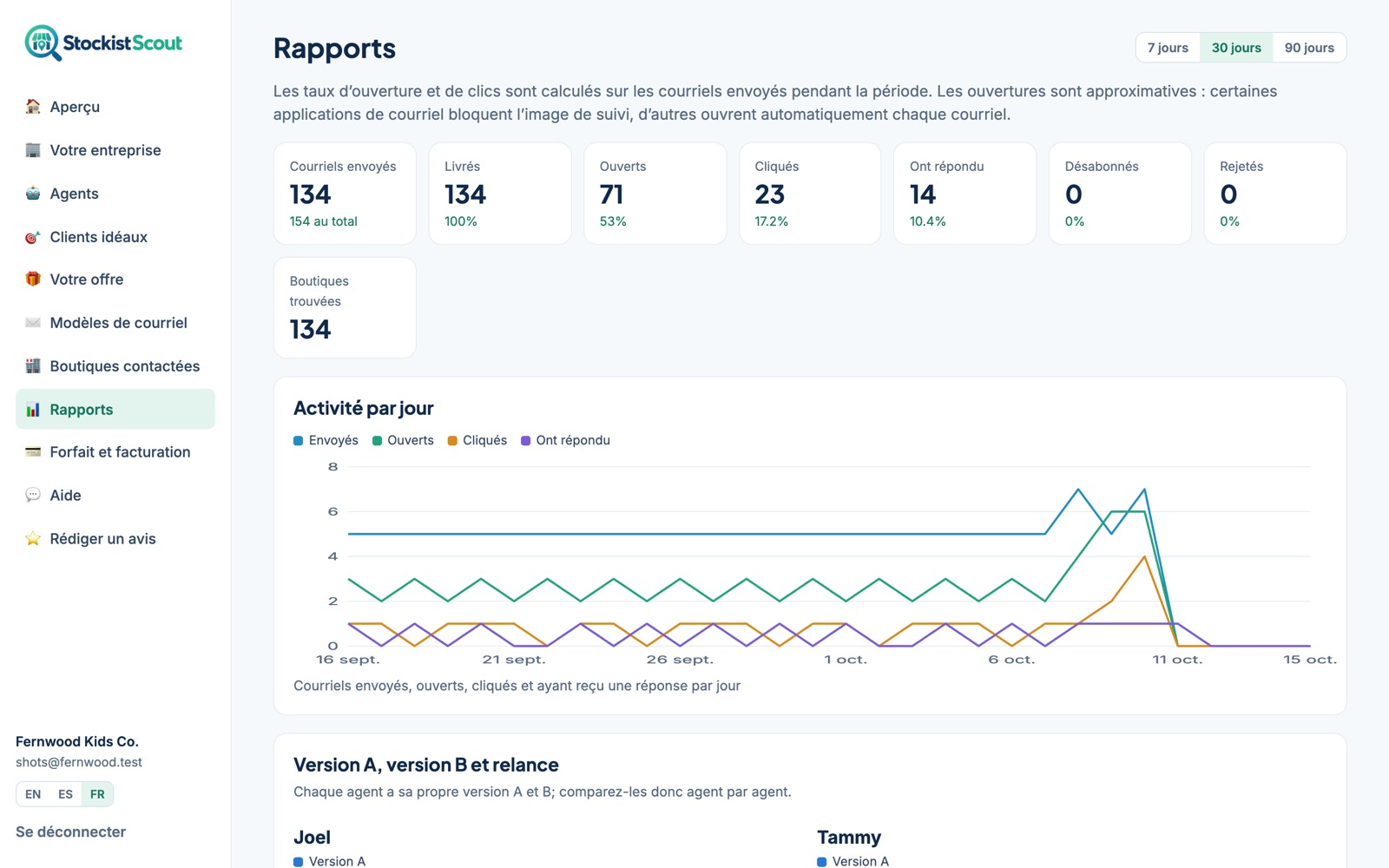Toggle the Ont répondu purple legend swatch
Image resolution: width=1389 pixels, height=868 pixels.
pyautogui.click(x=526, y=441)
